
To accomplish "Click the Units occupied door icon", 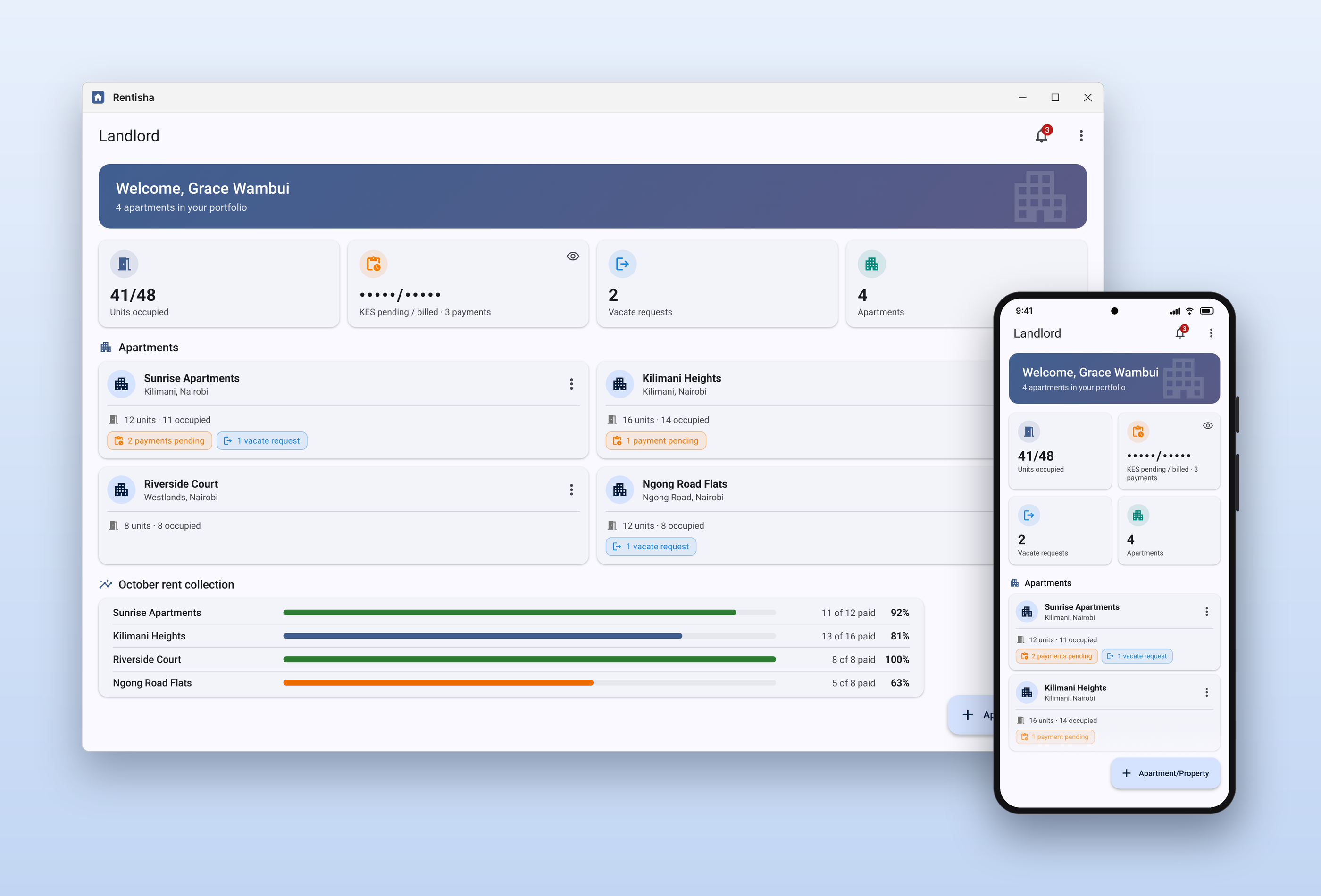I will pos(124,264).
